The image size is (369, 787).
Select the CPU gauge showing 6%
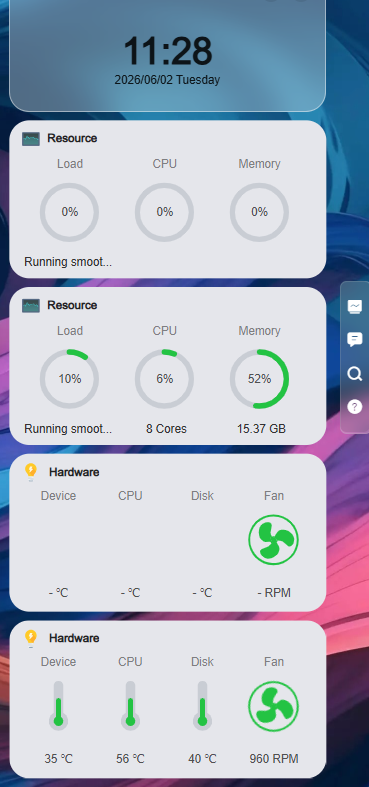coord(165,379)
